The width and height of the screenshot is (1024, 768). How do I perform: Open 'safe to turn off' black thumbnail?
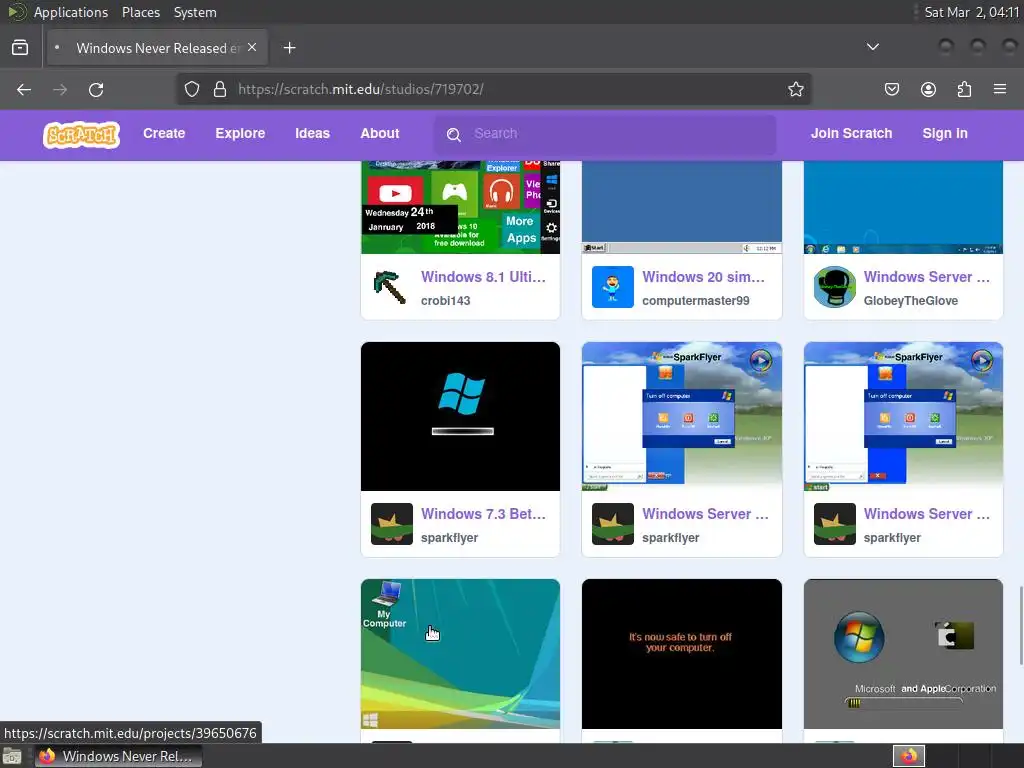682,654
